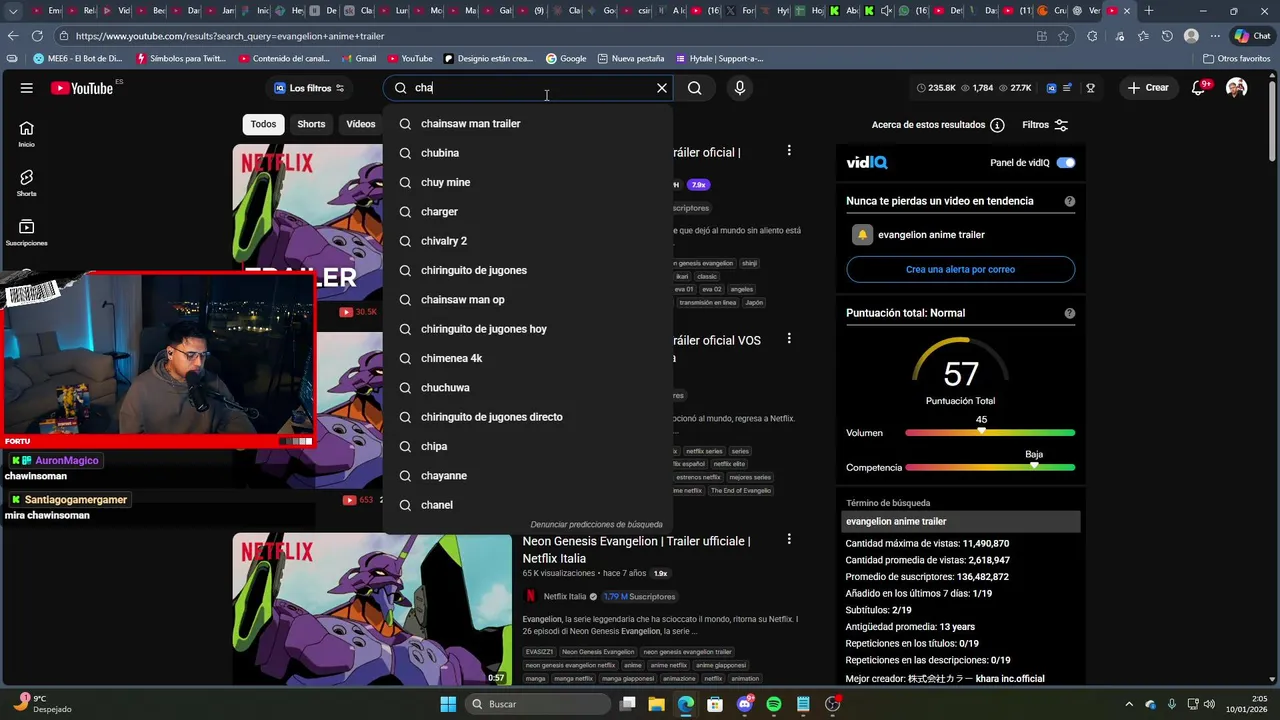This screenshot has width=1280, height=720.
Task: Click the Competencia score slider
Action: click(990, 467)
